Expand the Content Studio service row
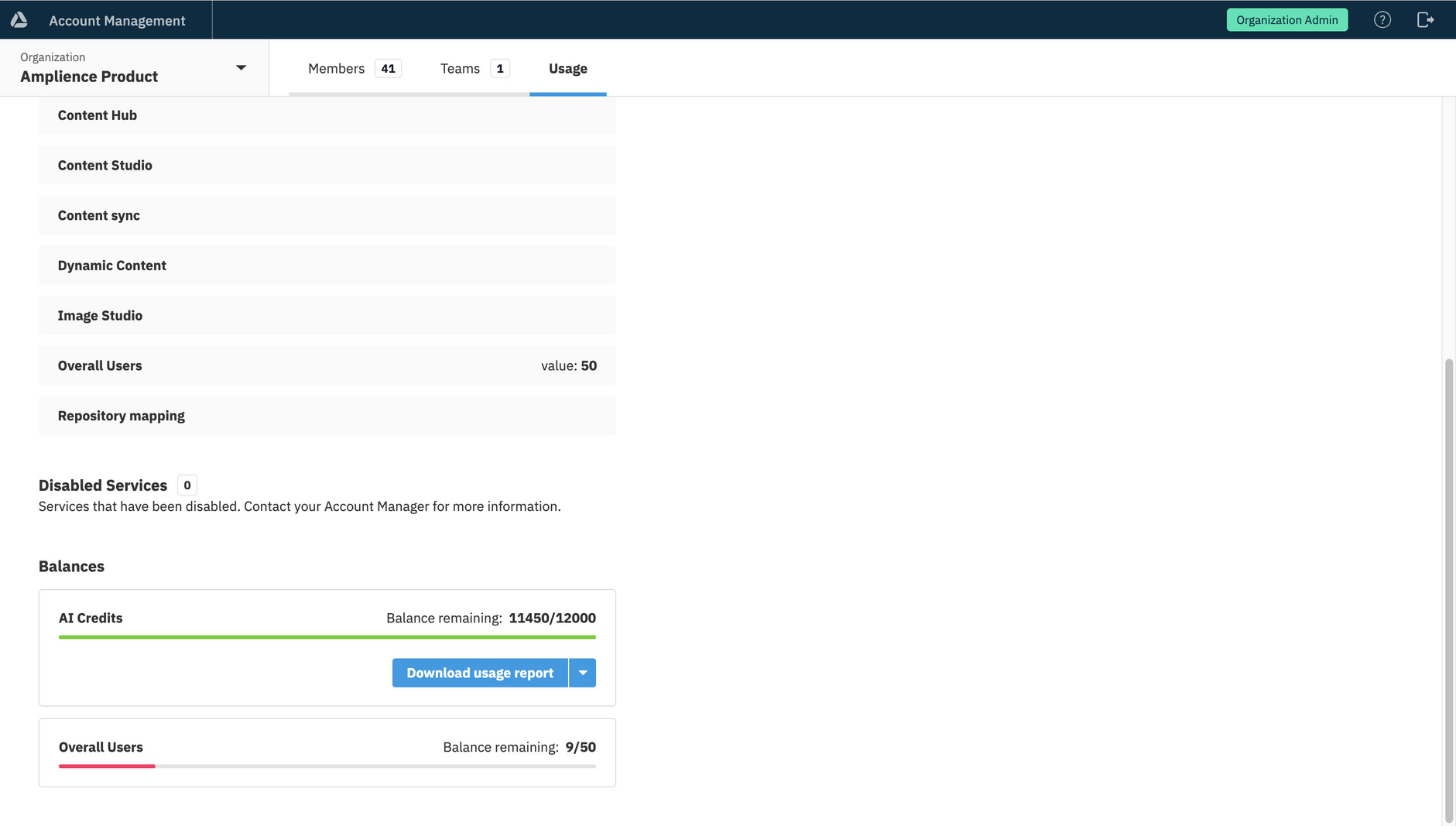Image resolution: width=1456 pixels, height=826 pixels. pos(327,166)
